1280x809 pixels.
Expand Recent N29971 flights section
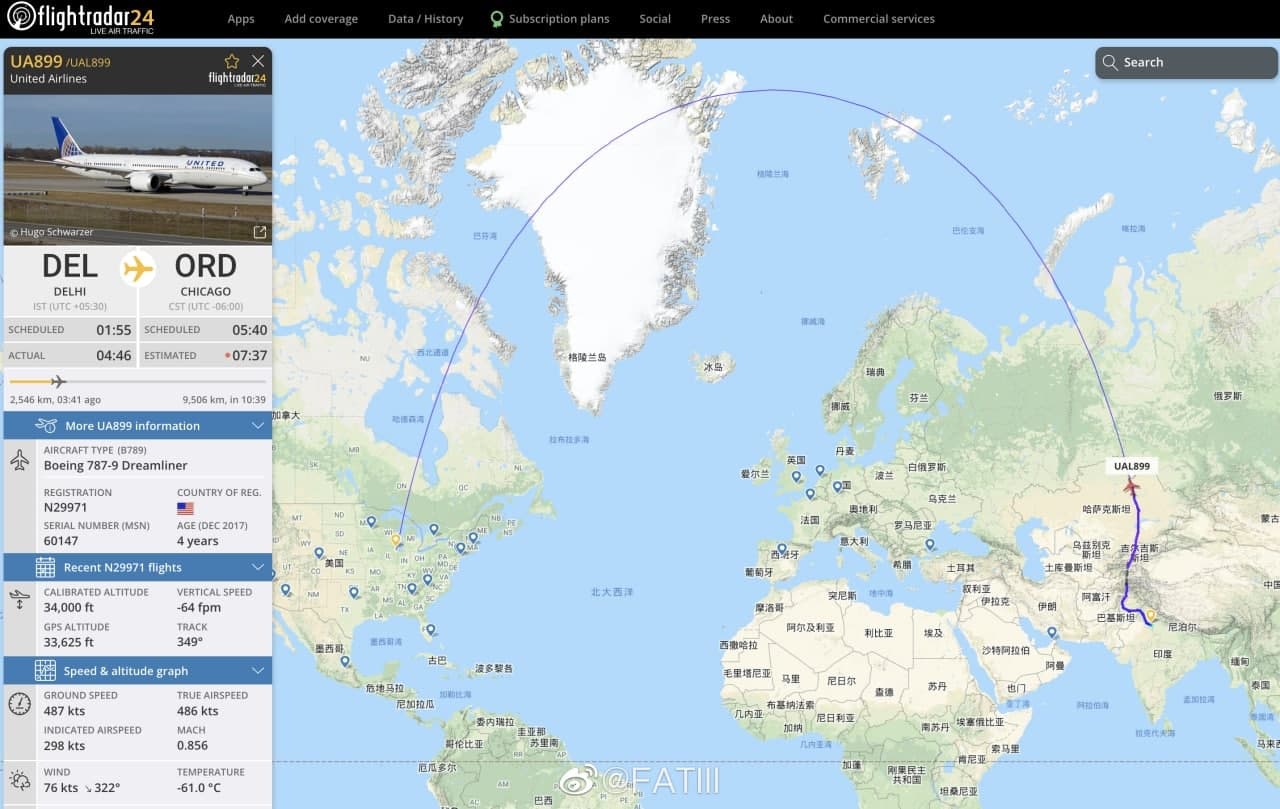coord(138,567)
